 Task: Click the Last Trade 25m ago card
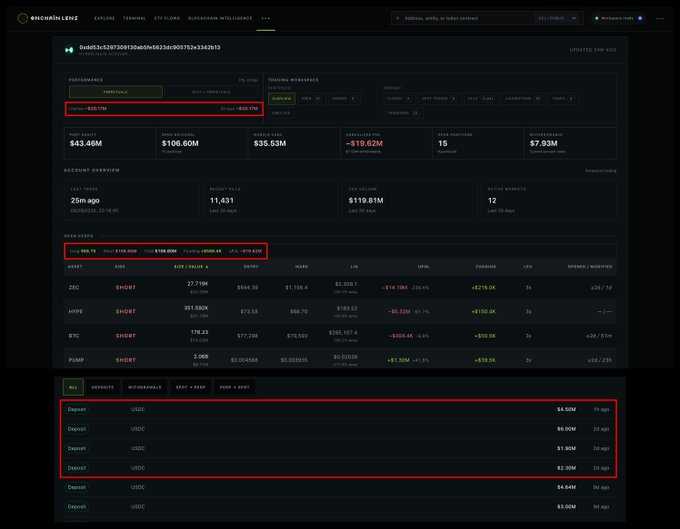coord(132,200)
